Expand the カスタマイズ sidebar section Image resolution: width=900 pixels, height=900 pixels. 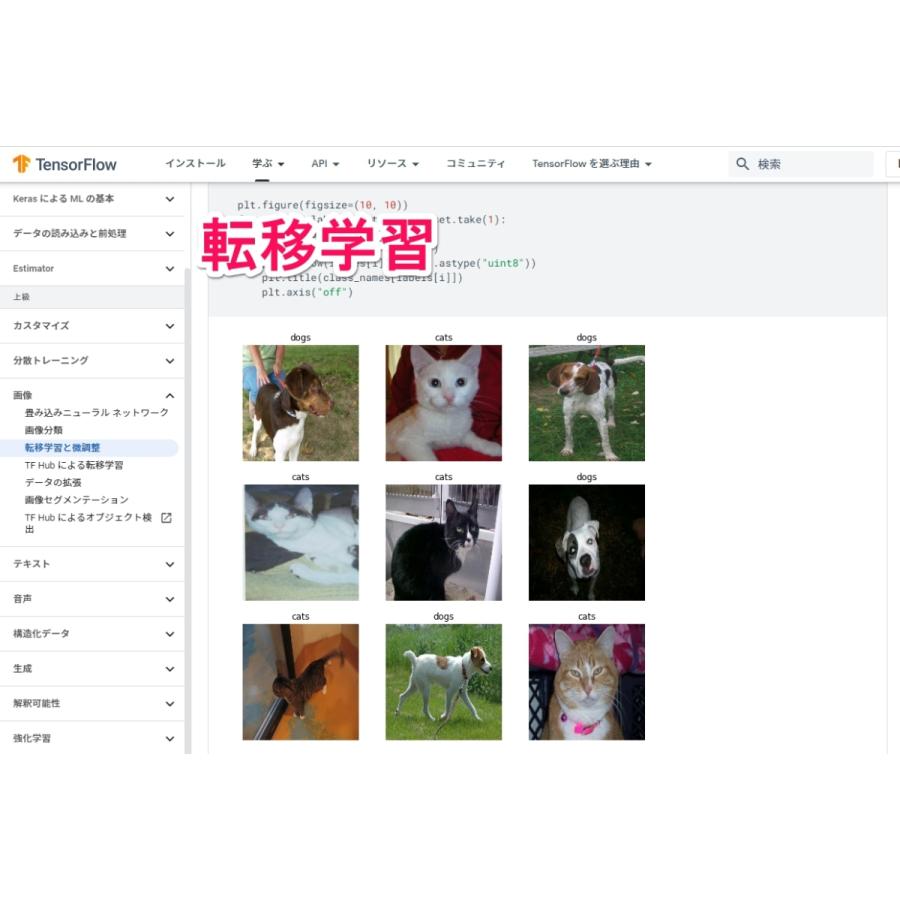[x=92, y=325]
